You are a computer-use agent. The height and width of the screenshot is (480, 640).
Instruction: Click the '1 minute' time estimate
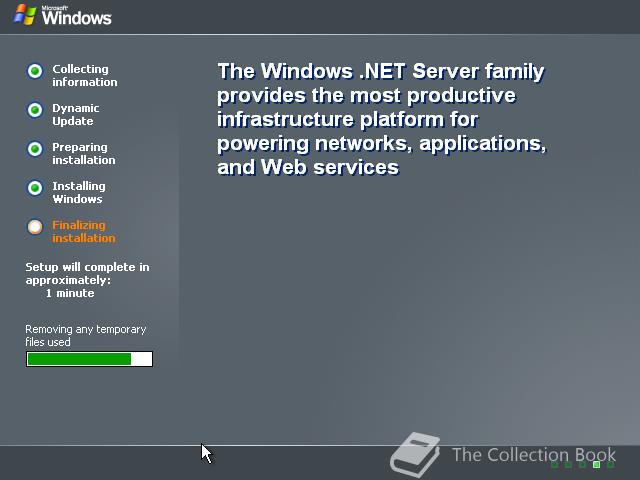click(x=70, y=293)
